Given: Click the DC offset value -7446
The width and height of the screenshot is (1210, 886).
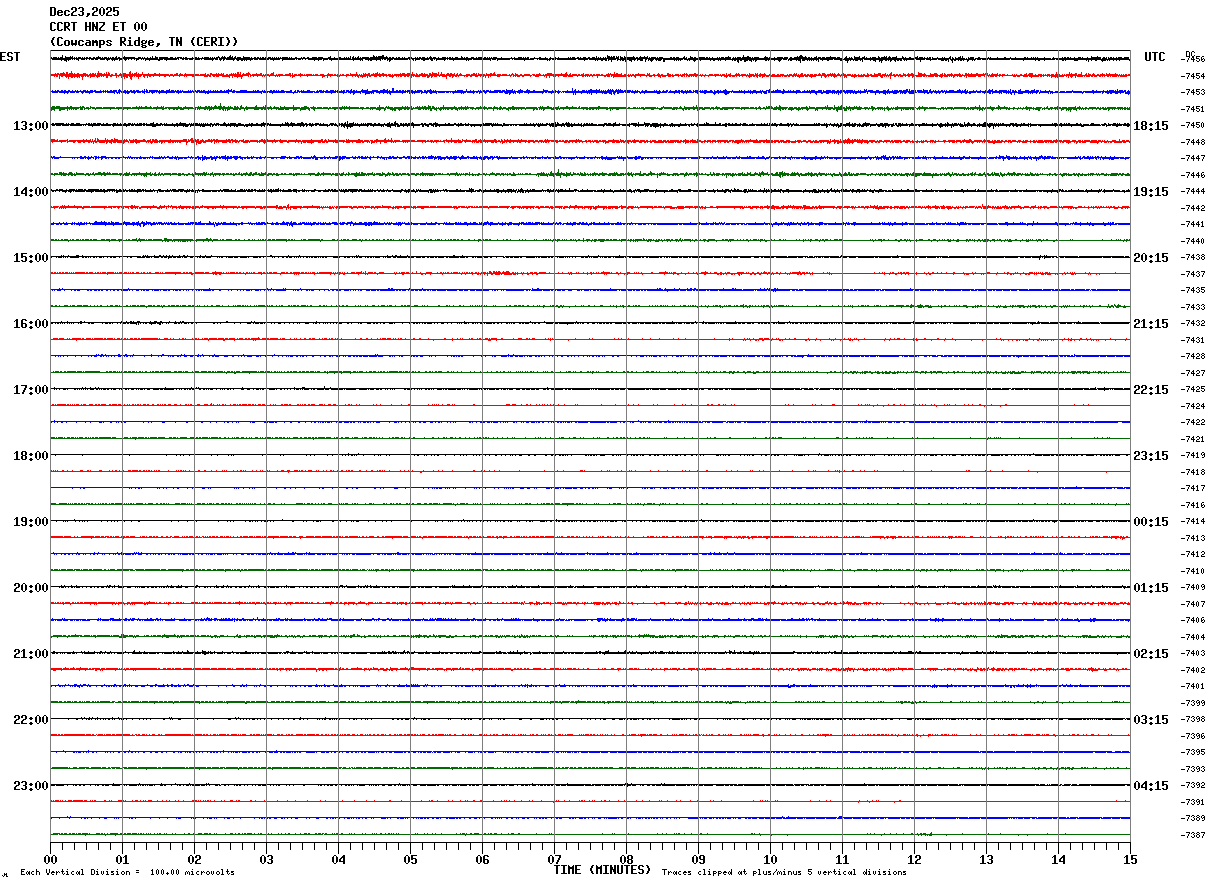Looking at the screenshot, I should (1192, 175).
